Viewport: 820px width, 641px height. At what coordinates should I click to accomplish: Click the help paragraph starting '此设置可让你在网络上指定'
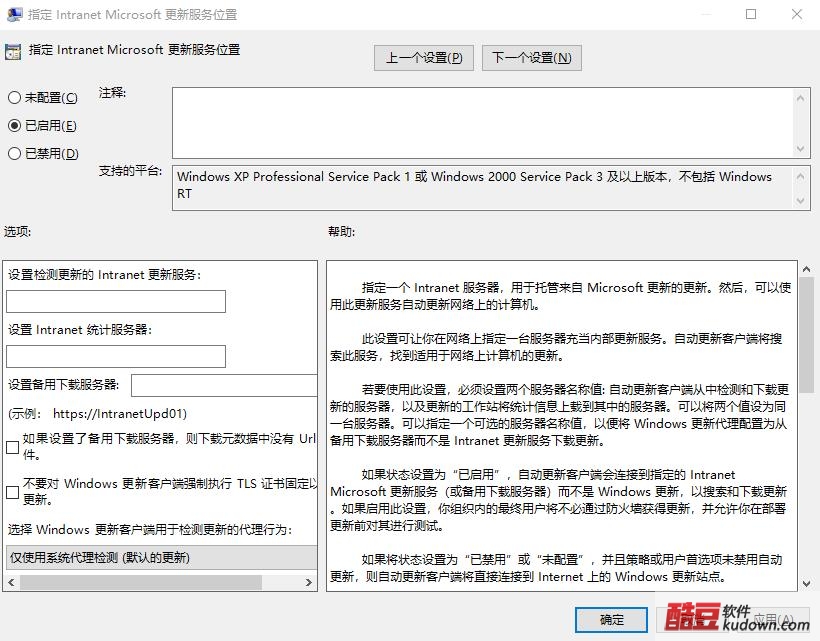556,347
